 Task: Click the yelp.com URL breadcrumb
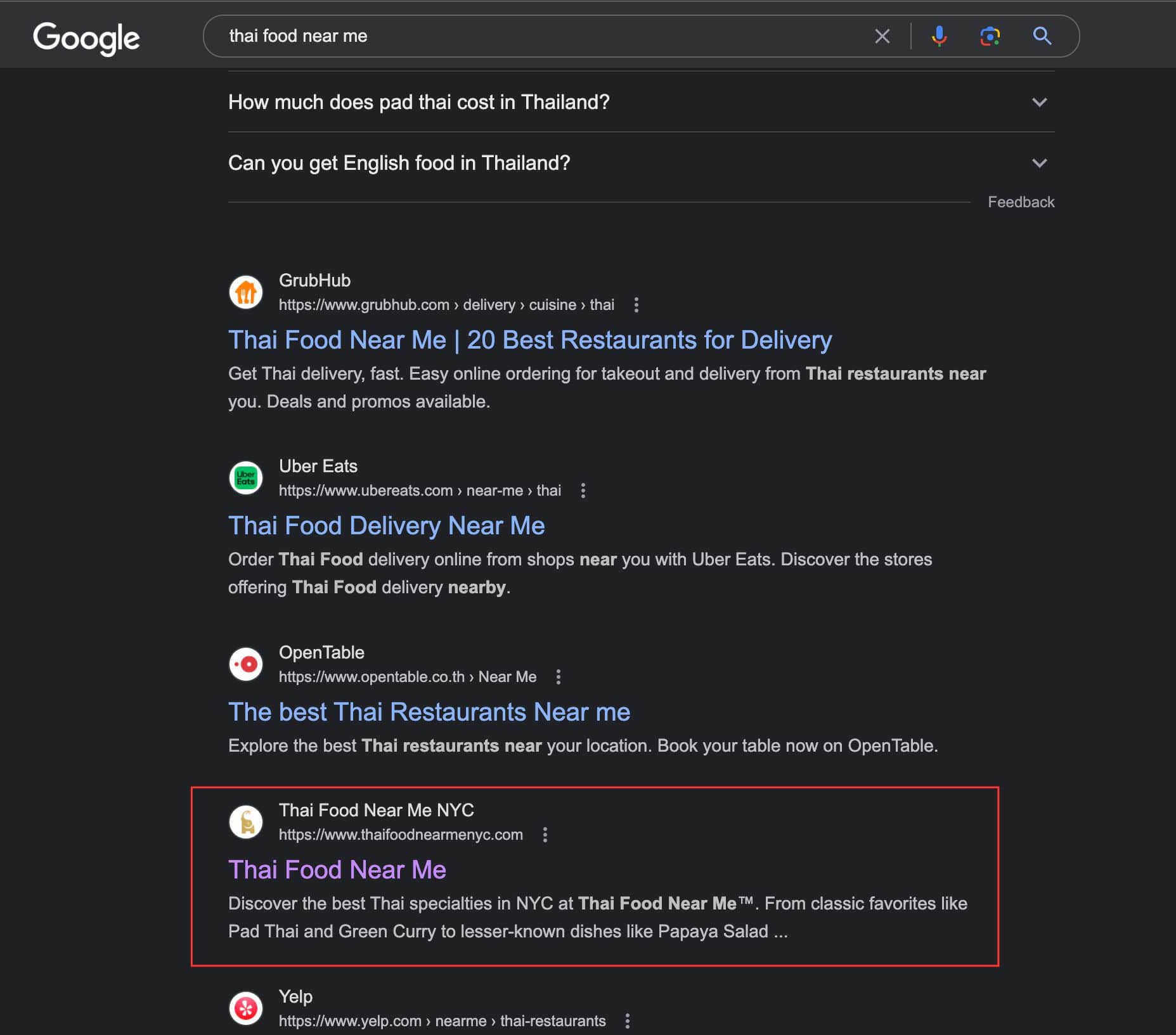(x=442, y=1021)
